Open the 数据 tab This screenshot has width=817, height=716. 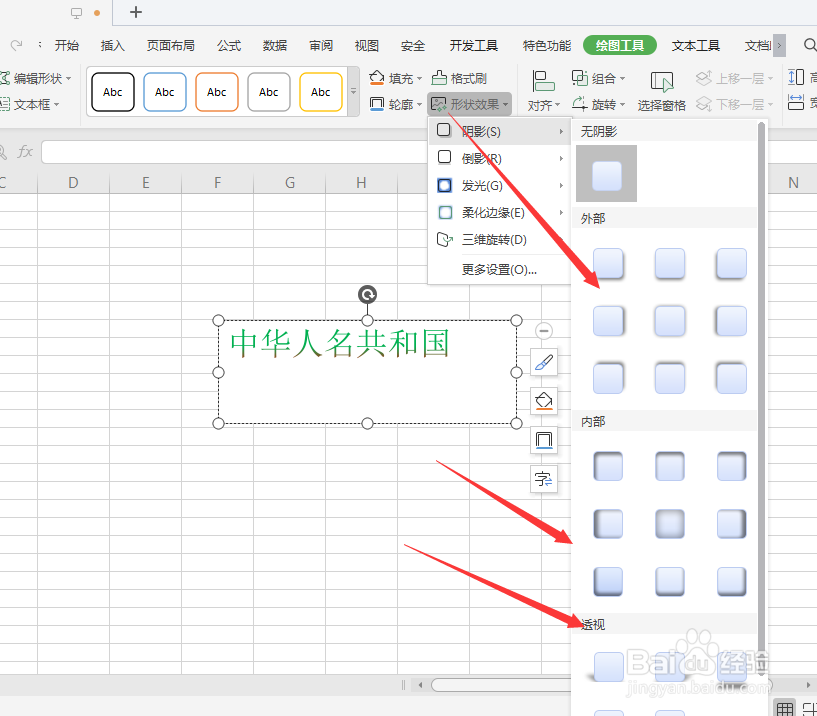click(x=275, y=46)
